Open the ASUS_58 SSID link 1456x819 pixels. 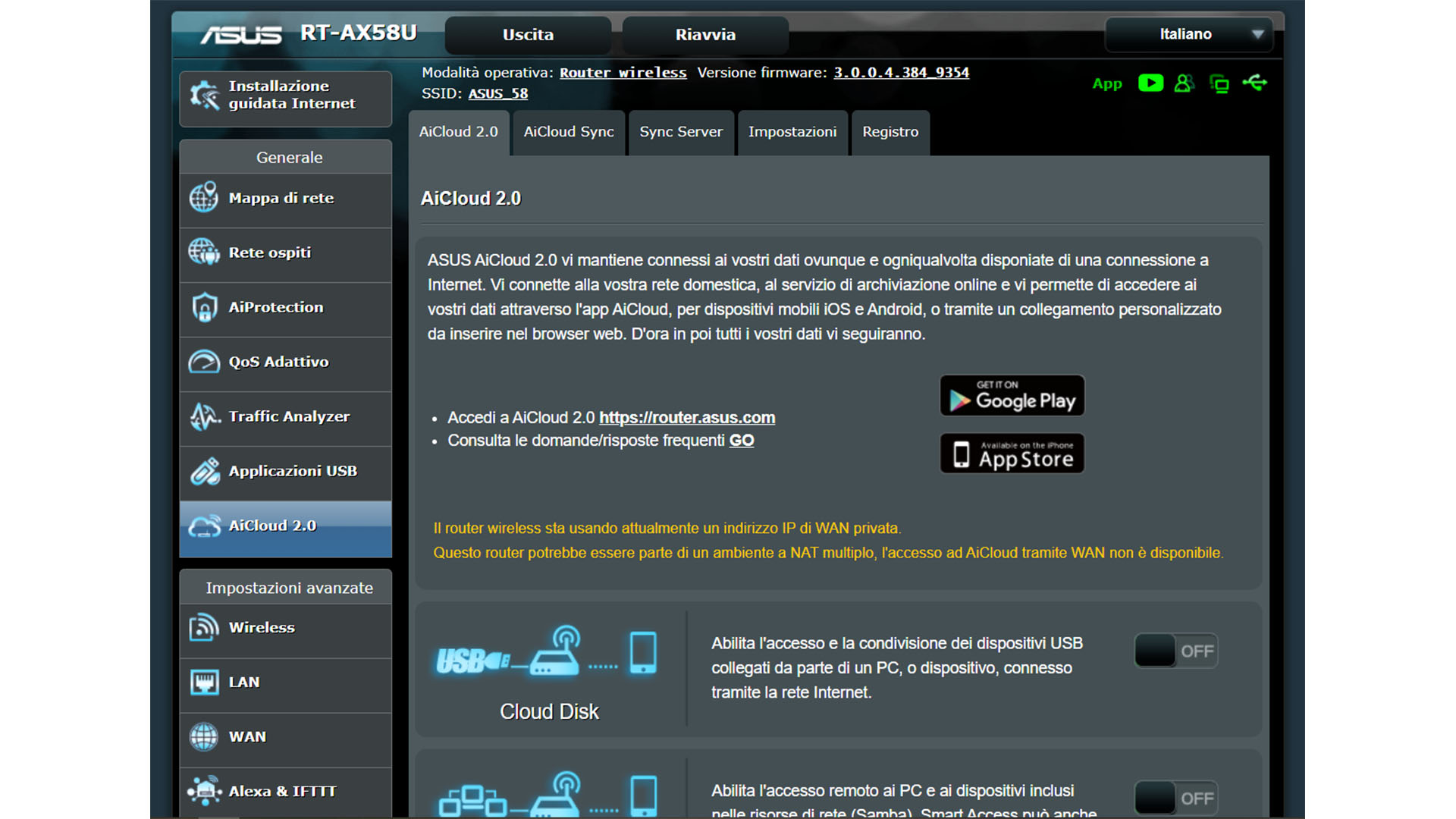(498, 94)
